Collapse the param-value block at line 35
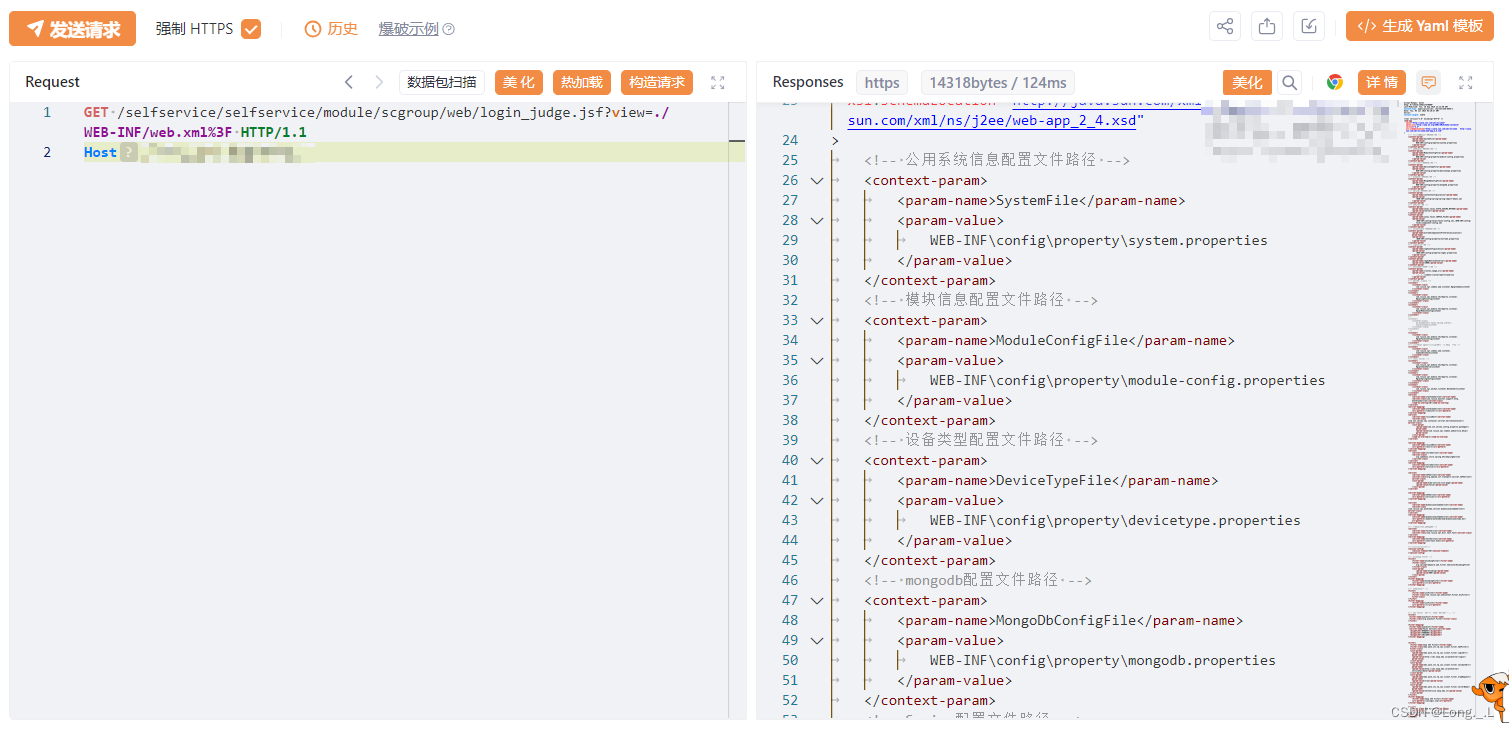The width and height of the screenshot is (1509, 729). tap(817, 360)
